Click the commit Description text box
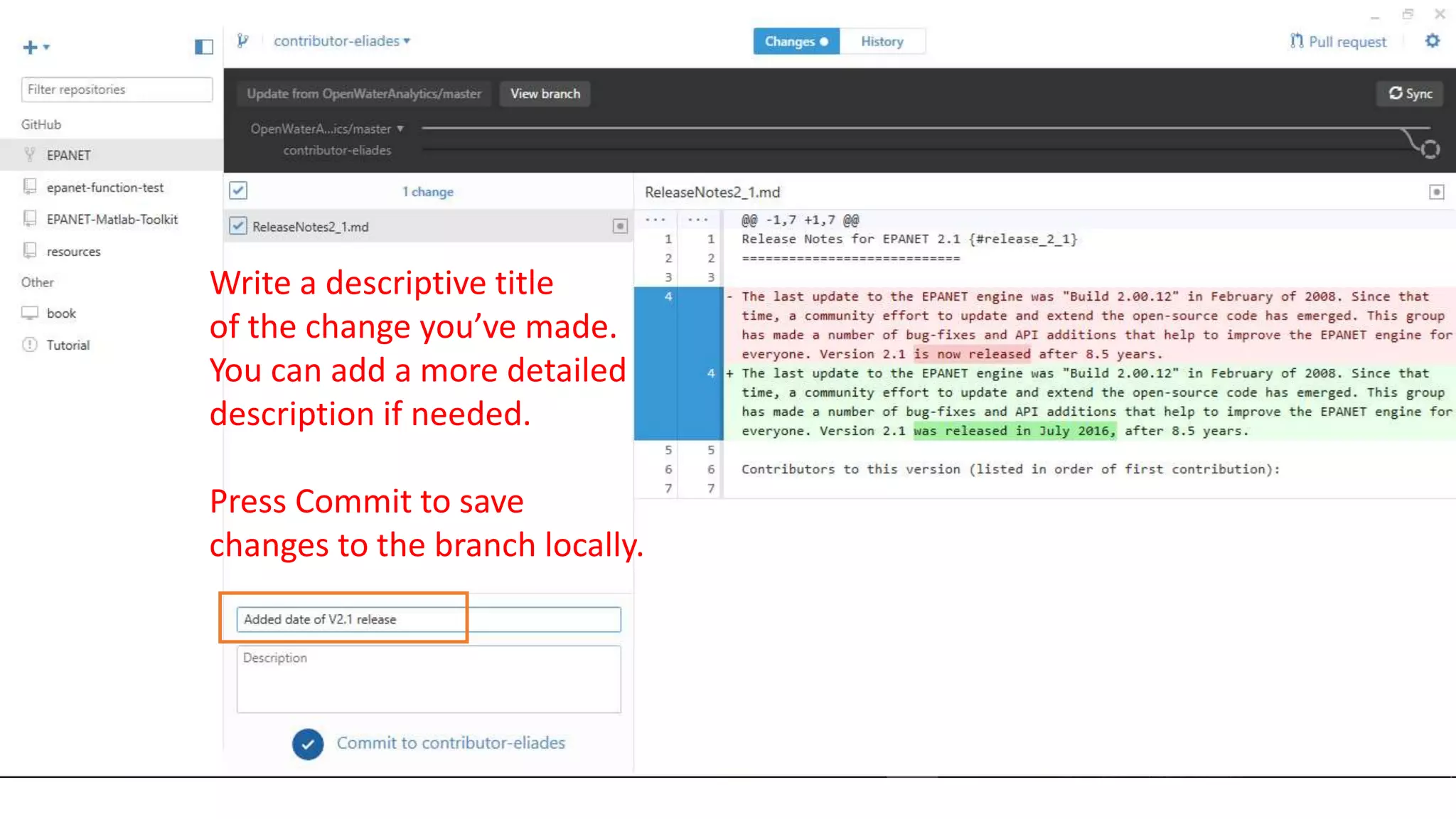The width and height of the screenshot is (1456, 819). click(x=429, y=679)
